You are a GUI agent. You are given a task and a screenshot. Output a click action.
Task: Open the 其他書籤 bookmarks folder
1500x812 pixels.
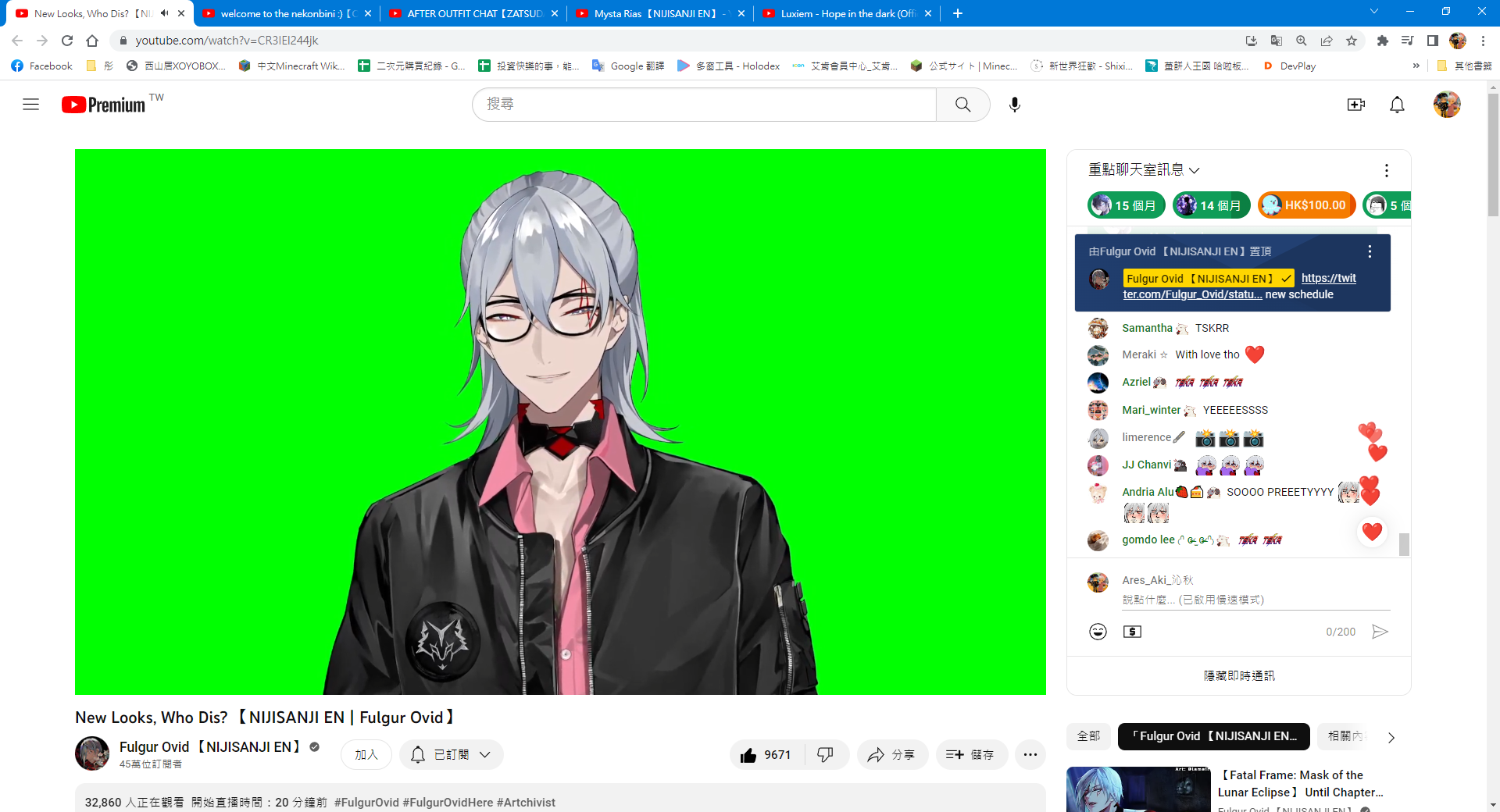[x=1464, y=66]
